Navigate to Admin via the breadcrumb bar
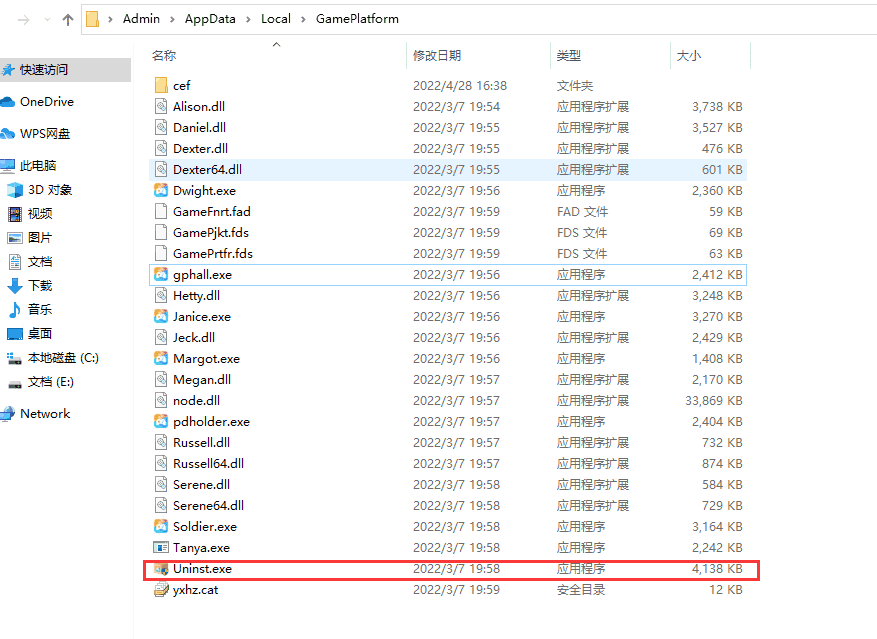Screen dimensions: 877x639 point(141,18)
